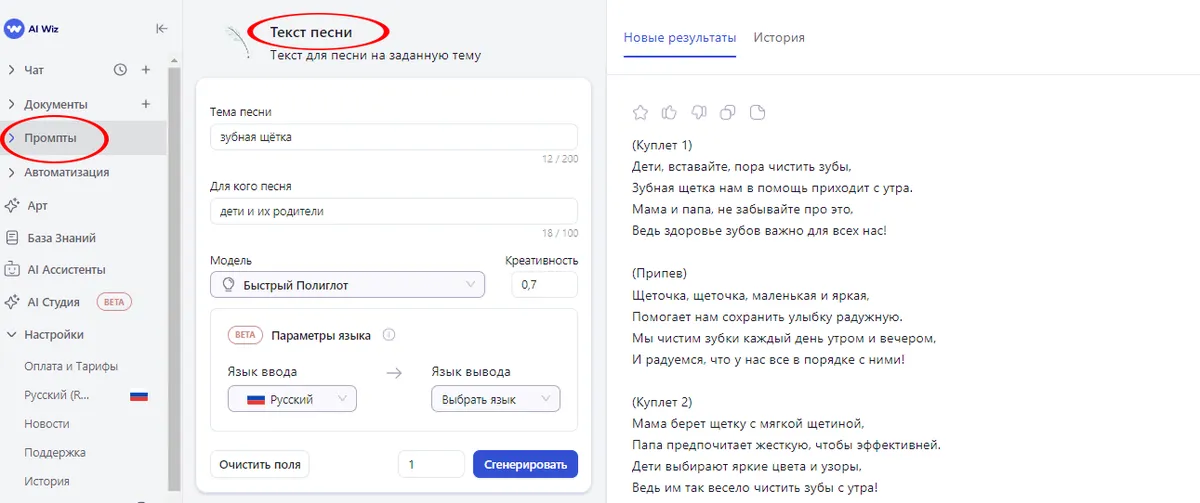Open chat history clock icon

(x=120, y=70)
